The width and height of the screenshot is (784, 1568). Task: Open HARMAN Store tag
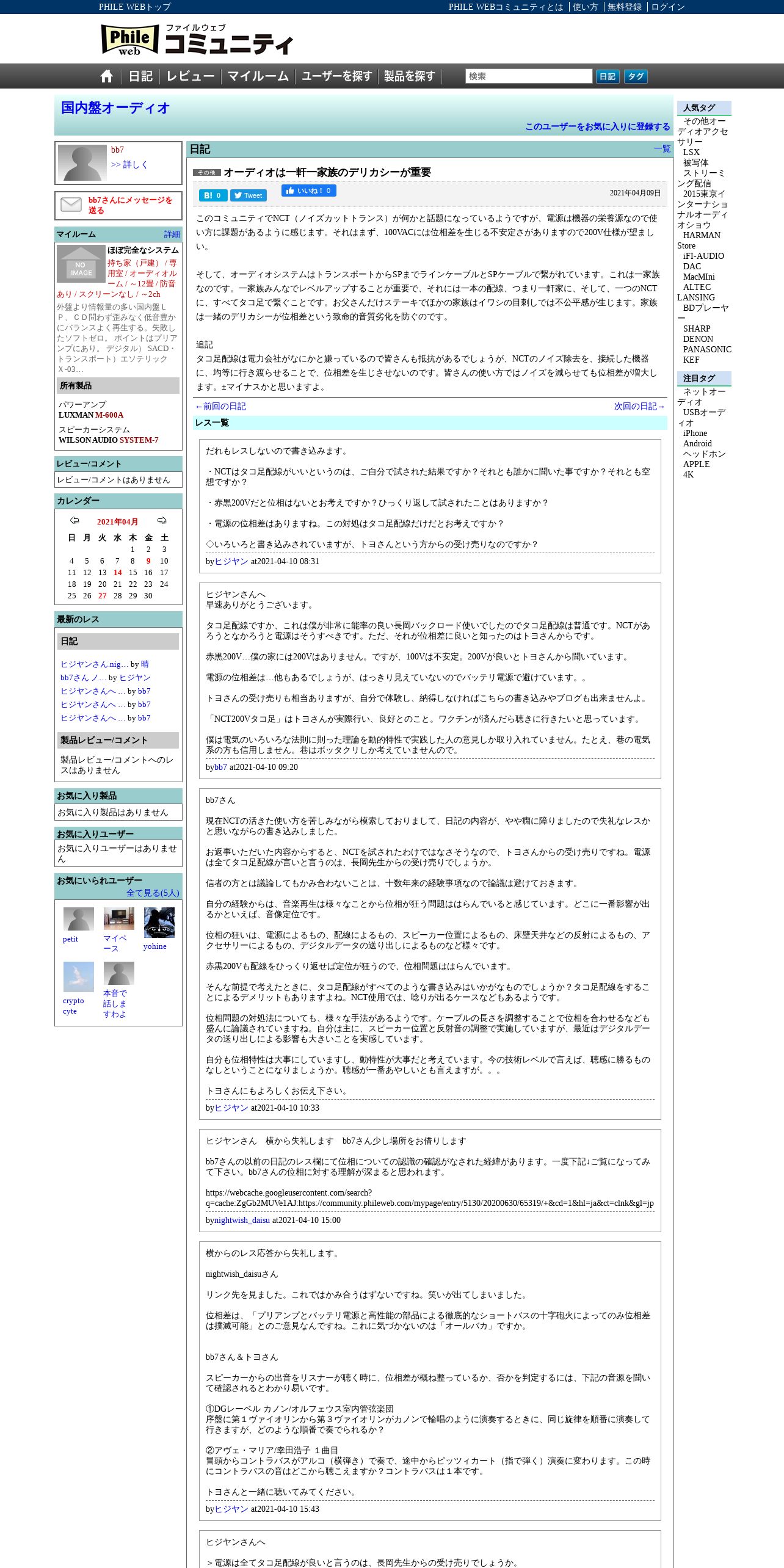699,241
